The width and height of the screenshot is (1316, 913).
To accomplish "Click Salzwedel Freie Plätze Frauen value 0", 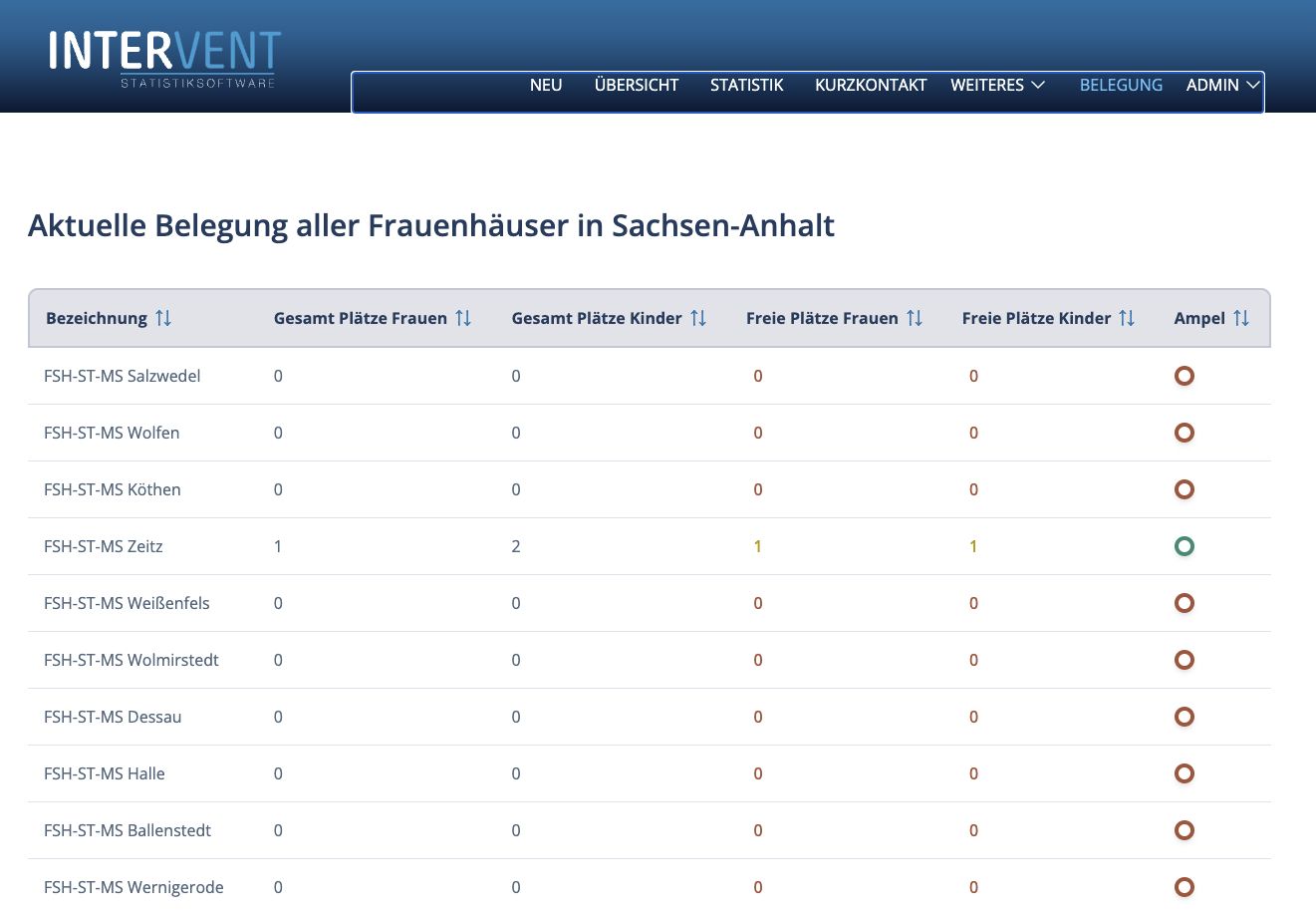I will coord(758,376).
